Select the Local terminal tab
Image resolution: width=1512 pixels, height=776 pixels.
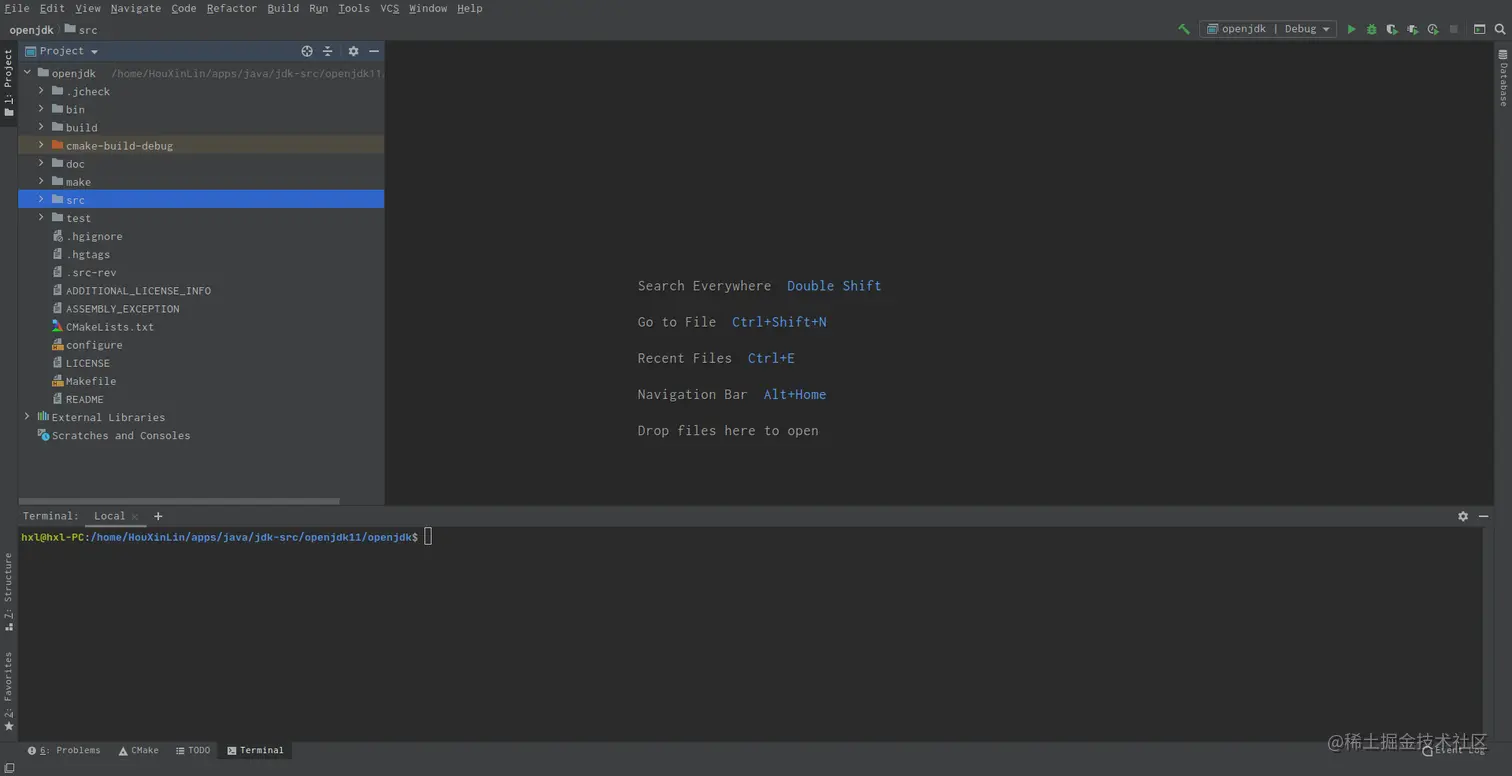[x=109, y=516]
